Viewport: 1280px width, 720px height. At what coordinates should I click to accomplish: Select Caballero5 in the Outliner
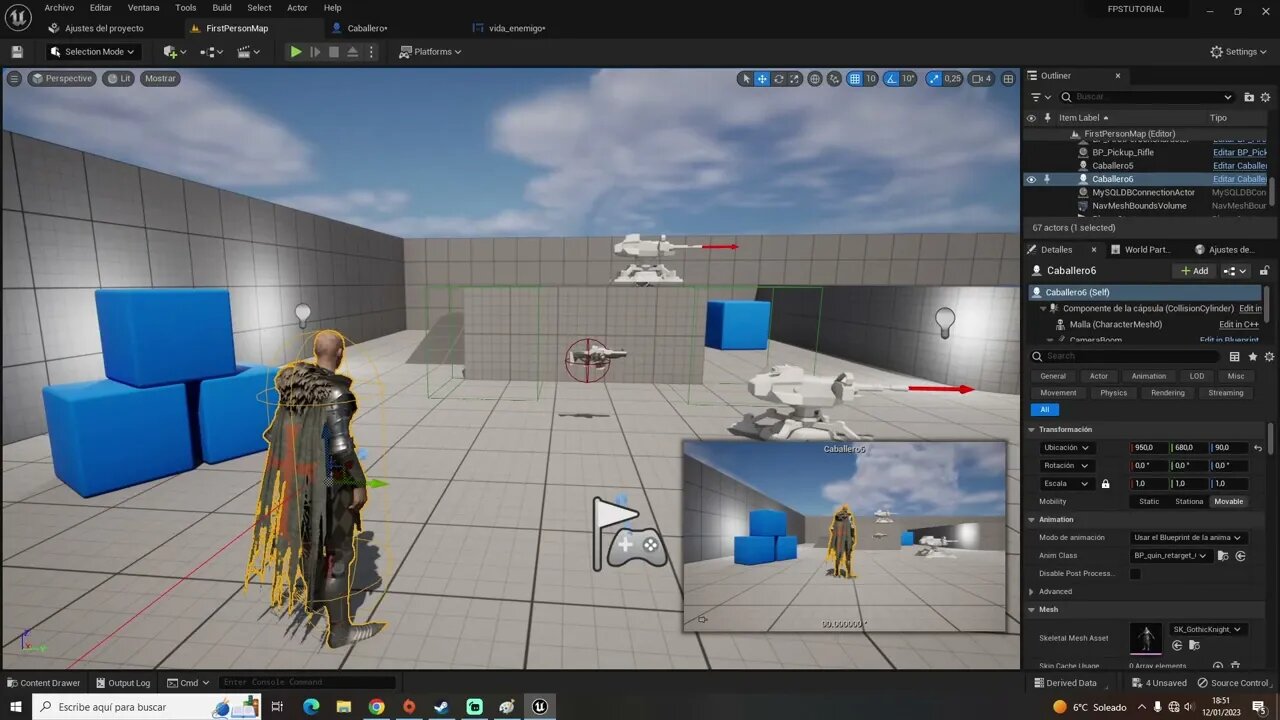click(1112, 166)
